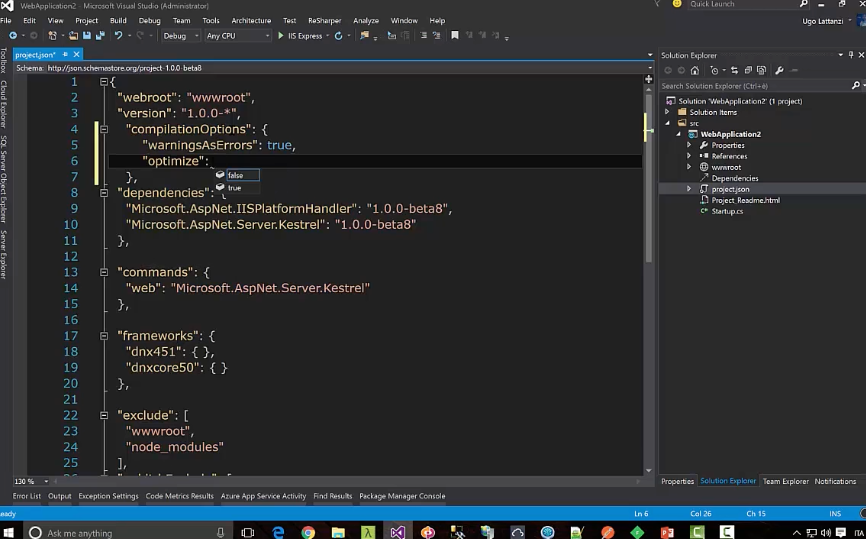Switch to the Properties bottom tab

(678, 482)
